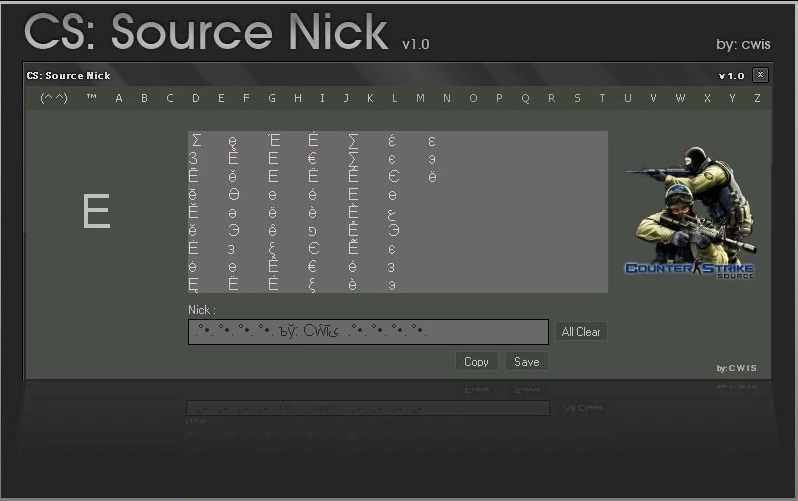The image size is (798, 501).
Task: Select the letter N tab
Action: pyautogui.click(x=447, y=98)
